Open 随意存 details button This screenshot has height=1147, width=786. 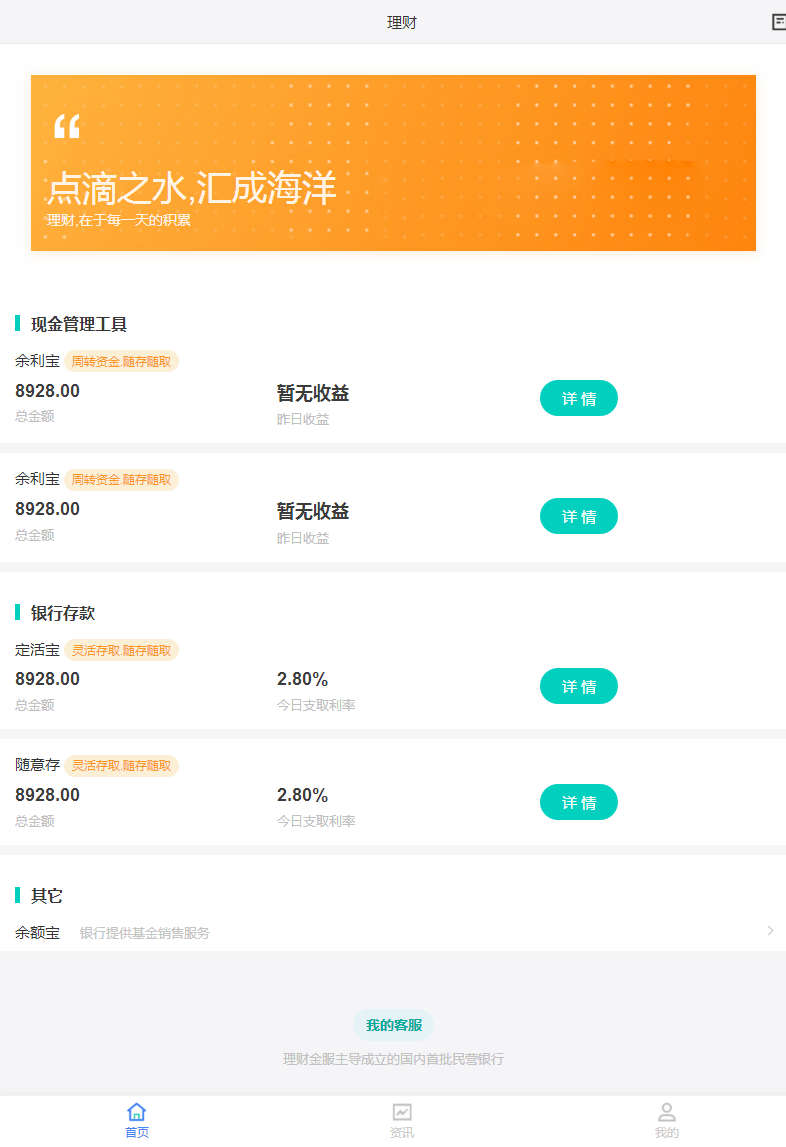[578, 802]
